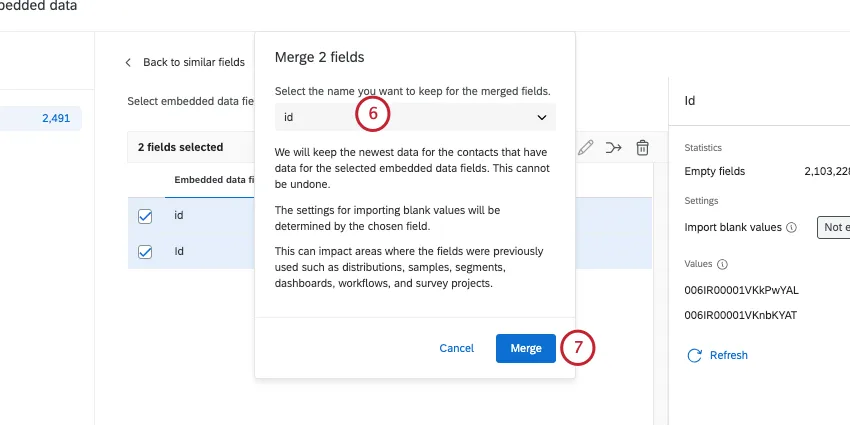This screenshot has height=425, width=850.
Task: Open the merged field name dropdown
Action: pos(415,117)
